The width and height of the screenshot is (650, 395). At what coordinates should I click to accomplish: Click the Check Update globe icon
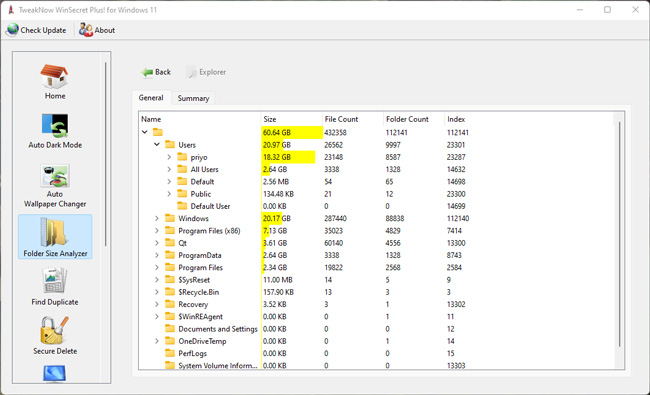[13, 29]
